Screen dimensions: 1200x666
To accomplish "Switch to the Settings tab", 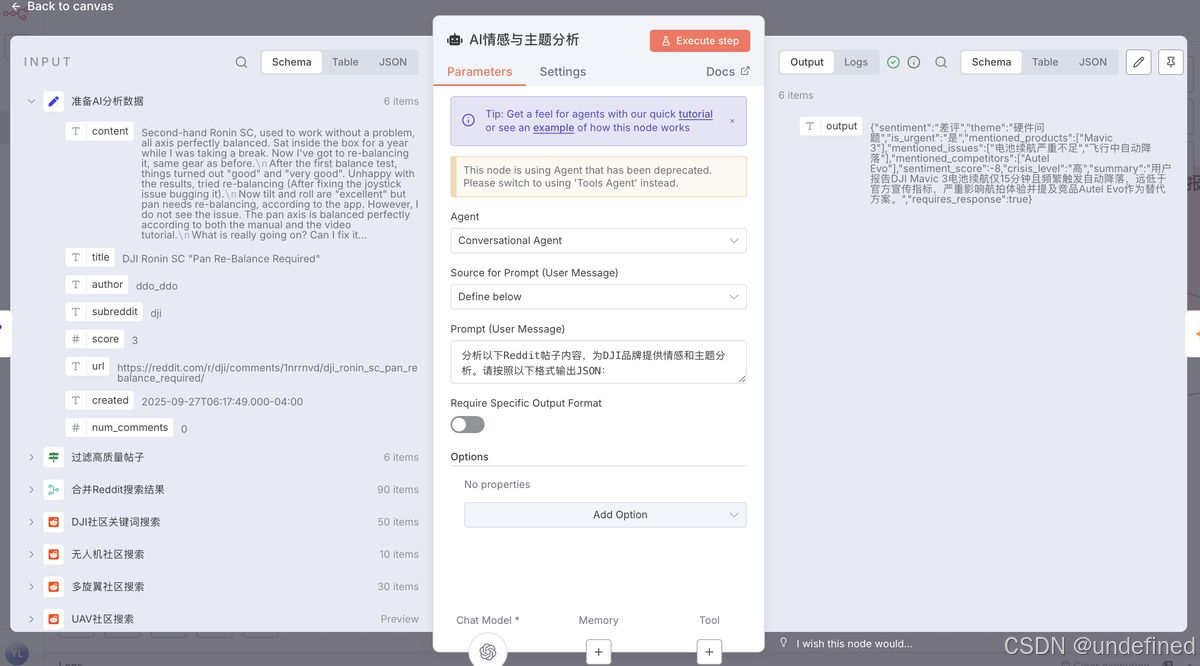I will (562, 71).
